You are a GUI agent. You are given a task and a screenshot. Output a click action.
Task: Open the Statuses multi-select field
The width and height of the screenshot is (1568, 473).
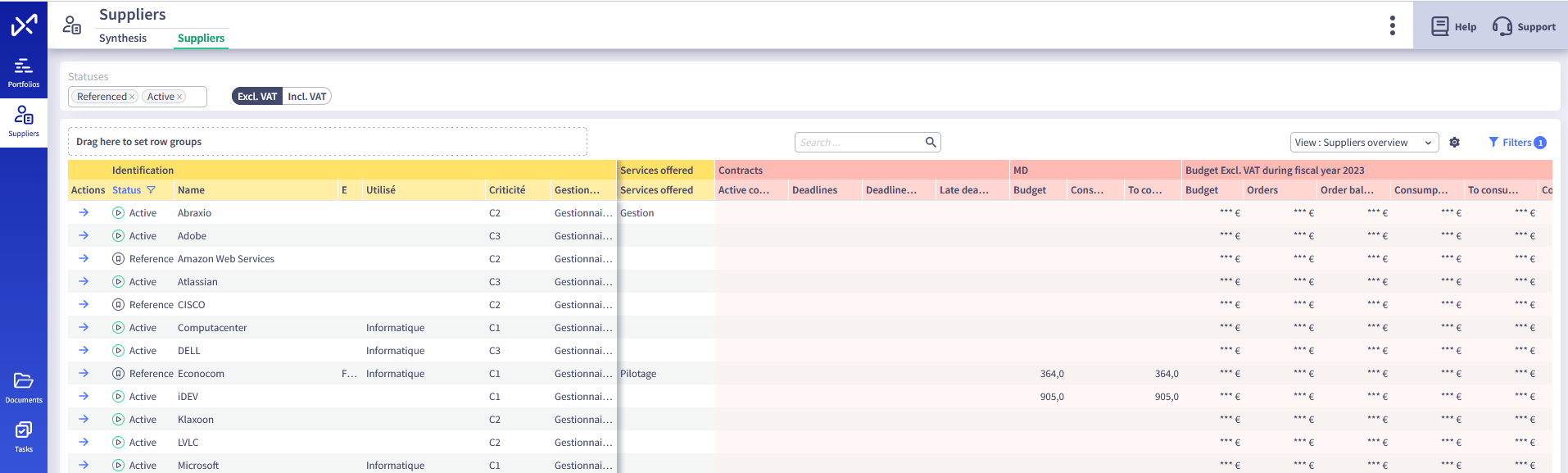pos(138,97)
